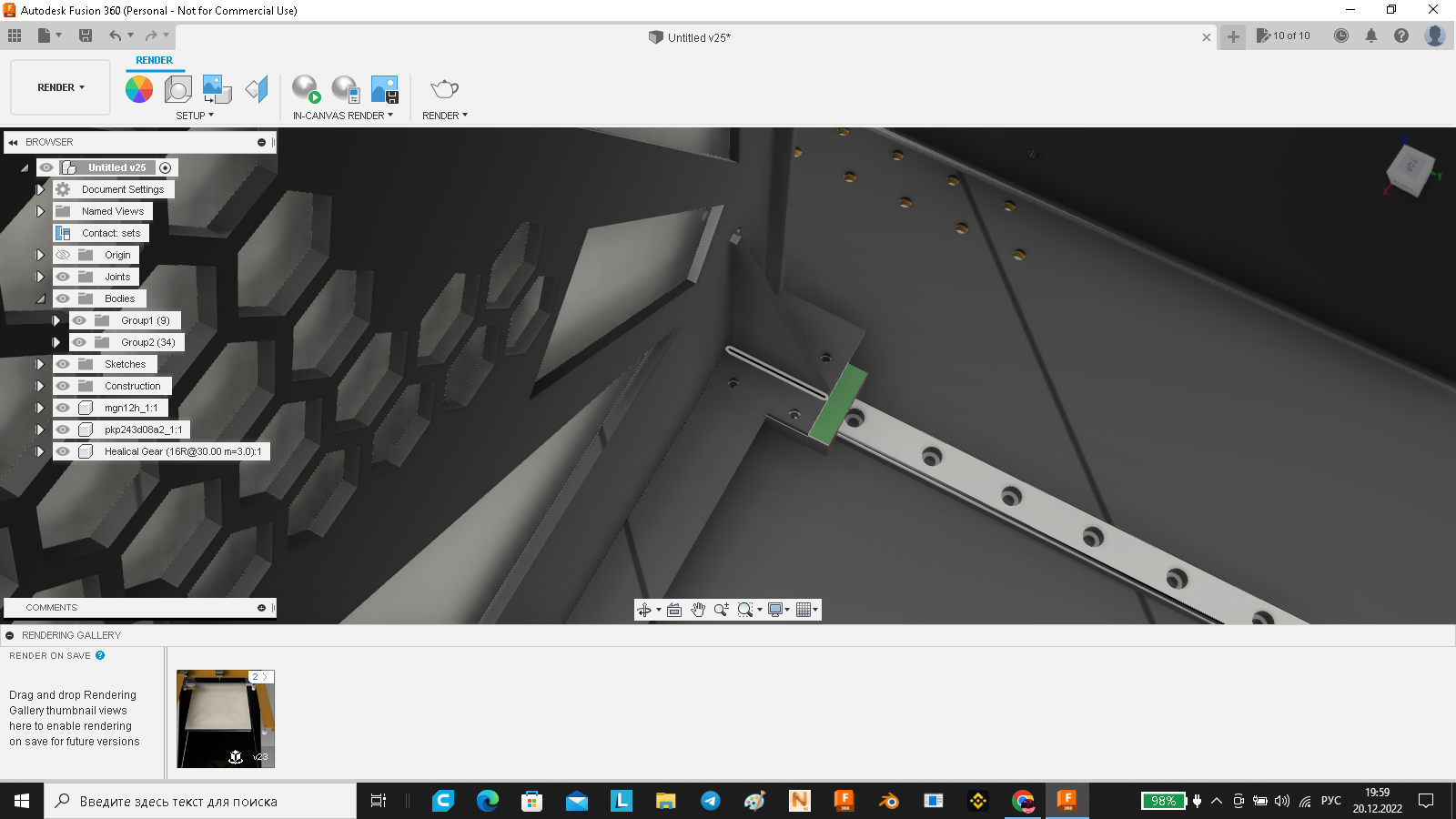Open the Rendering Gallery thumbnail v23
The width and height of the screenshot is (1456, 819).
tap(226, 719)
